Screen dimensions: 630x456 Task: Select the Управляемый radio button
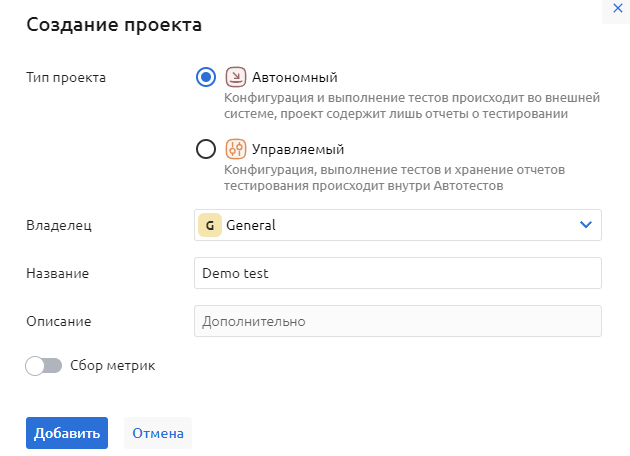coord(206,149)
